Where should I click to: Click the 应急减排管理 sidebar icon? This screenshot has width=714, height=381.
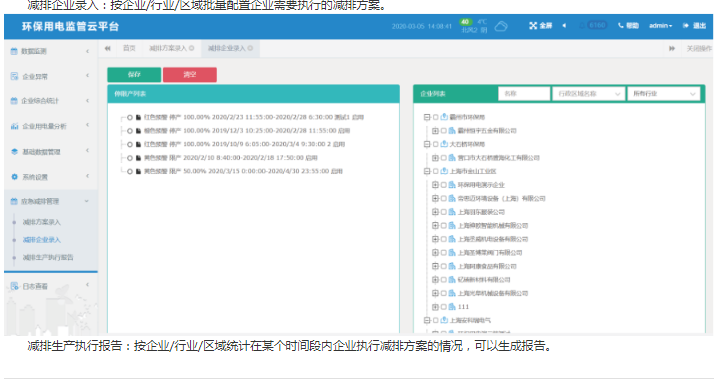14,201
